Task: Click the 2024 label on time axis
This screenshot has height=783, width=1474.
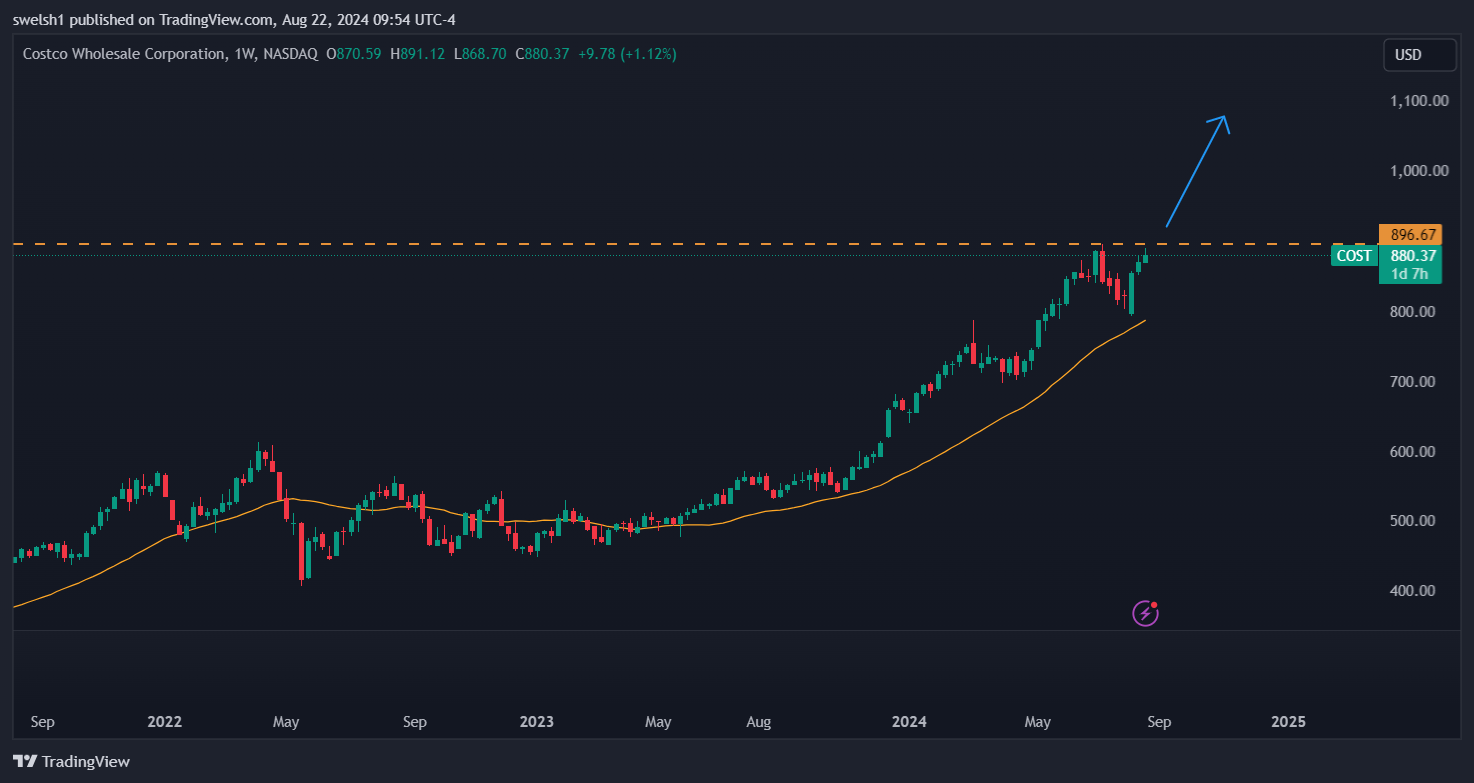Action: tap(910, 721)
